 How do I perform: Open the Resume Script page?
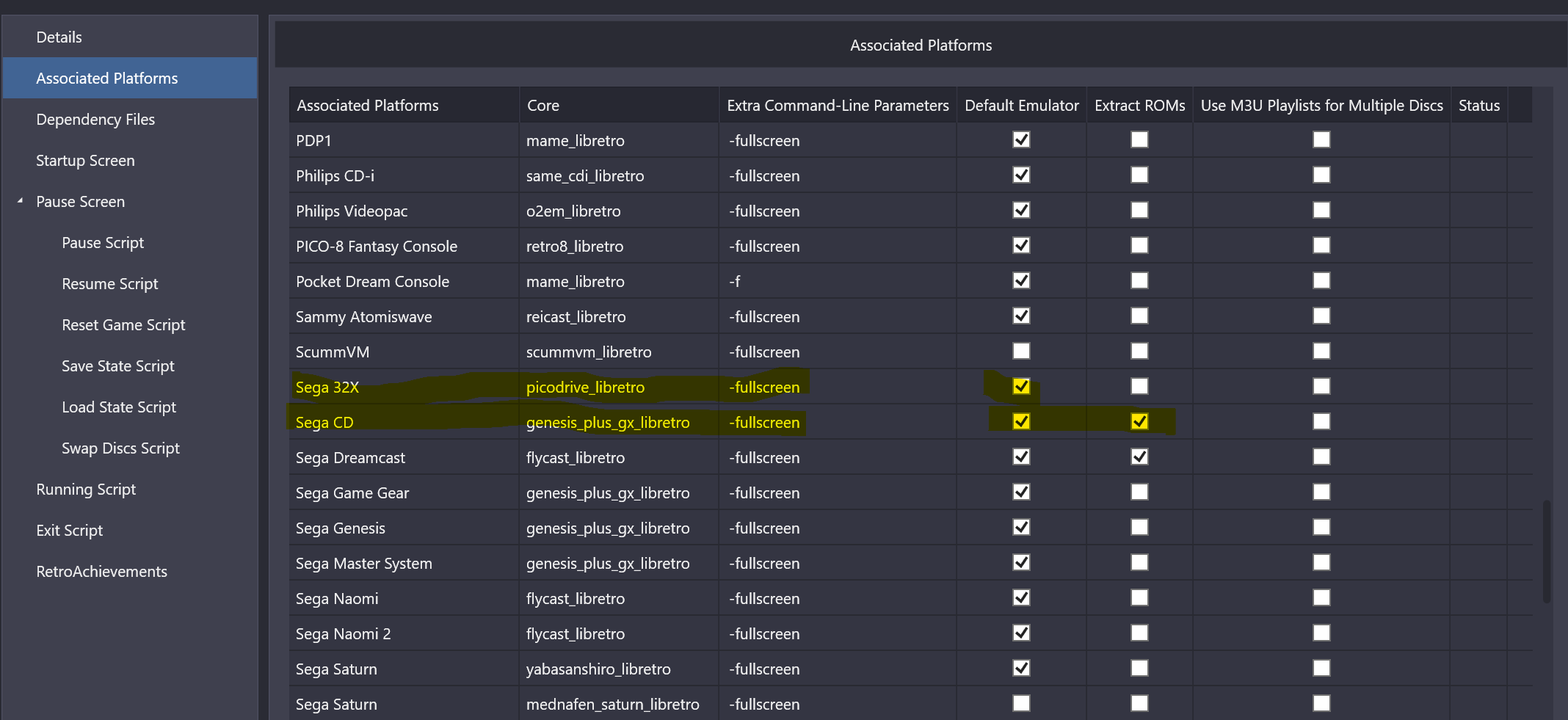pos(110,284)
